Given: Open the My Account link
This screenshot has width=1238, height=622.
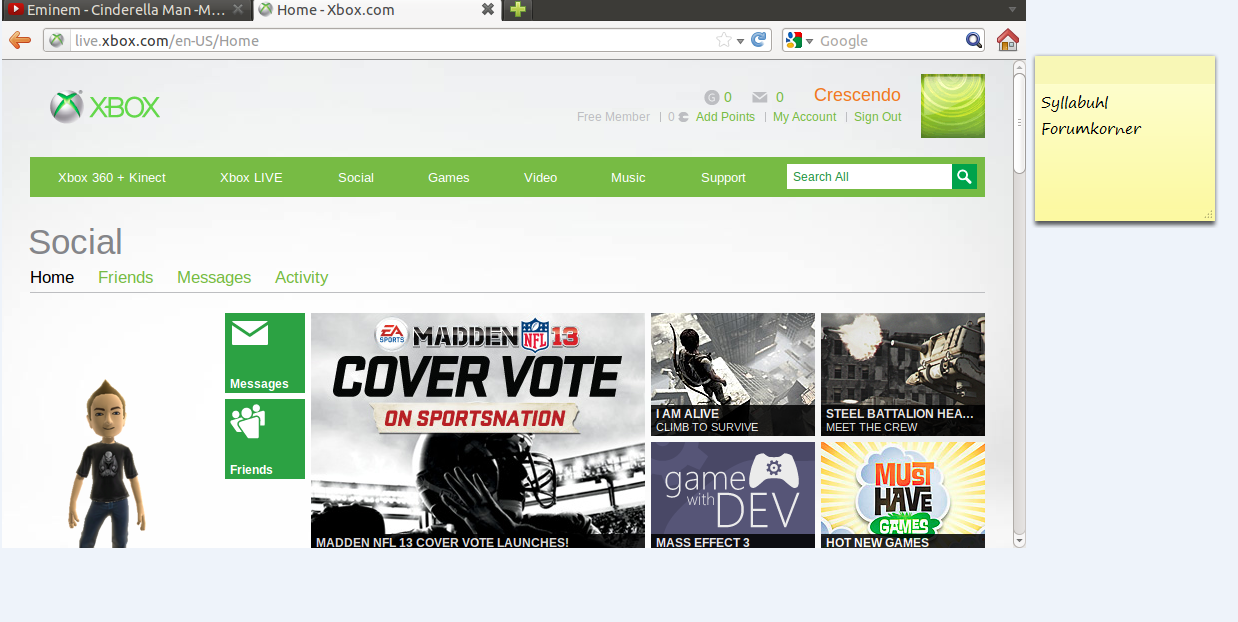Looking at the screenshot, I should [805, 117].
